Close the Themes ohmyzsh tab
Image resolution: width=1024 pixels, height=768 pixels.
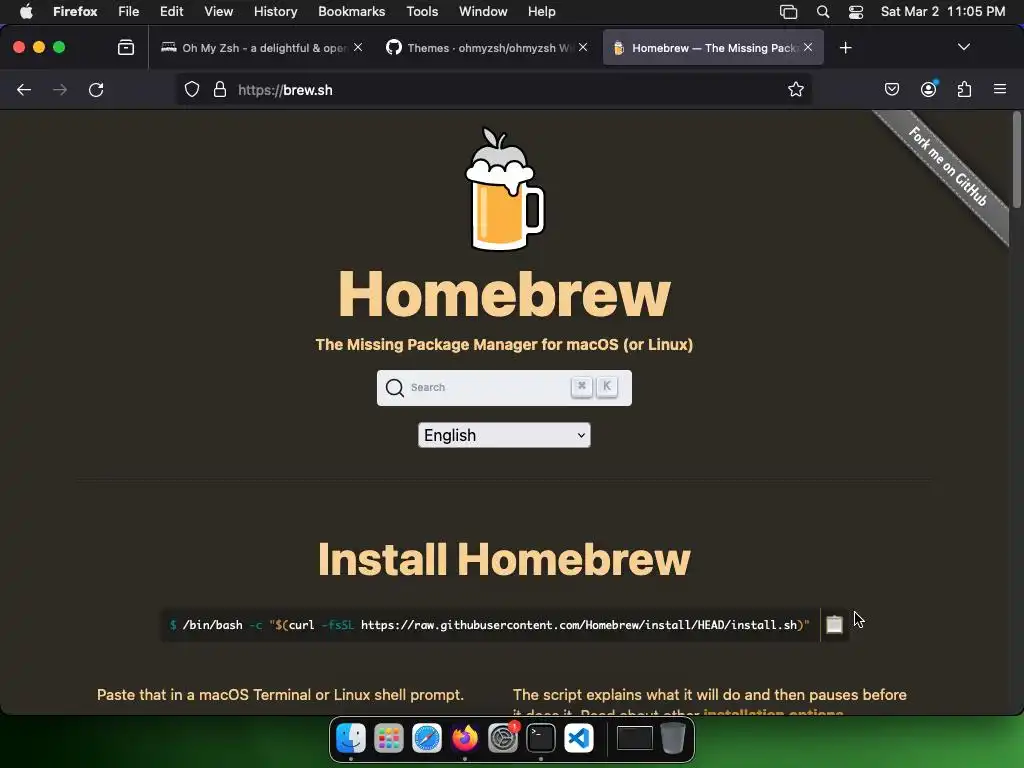[583, 47]
